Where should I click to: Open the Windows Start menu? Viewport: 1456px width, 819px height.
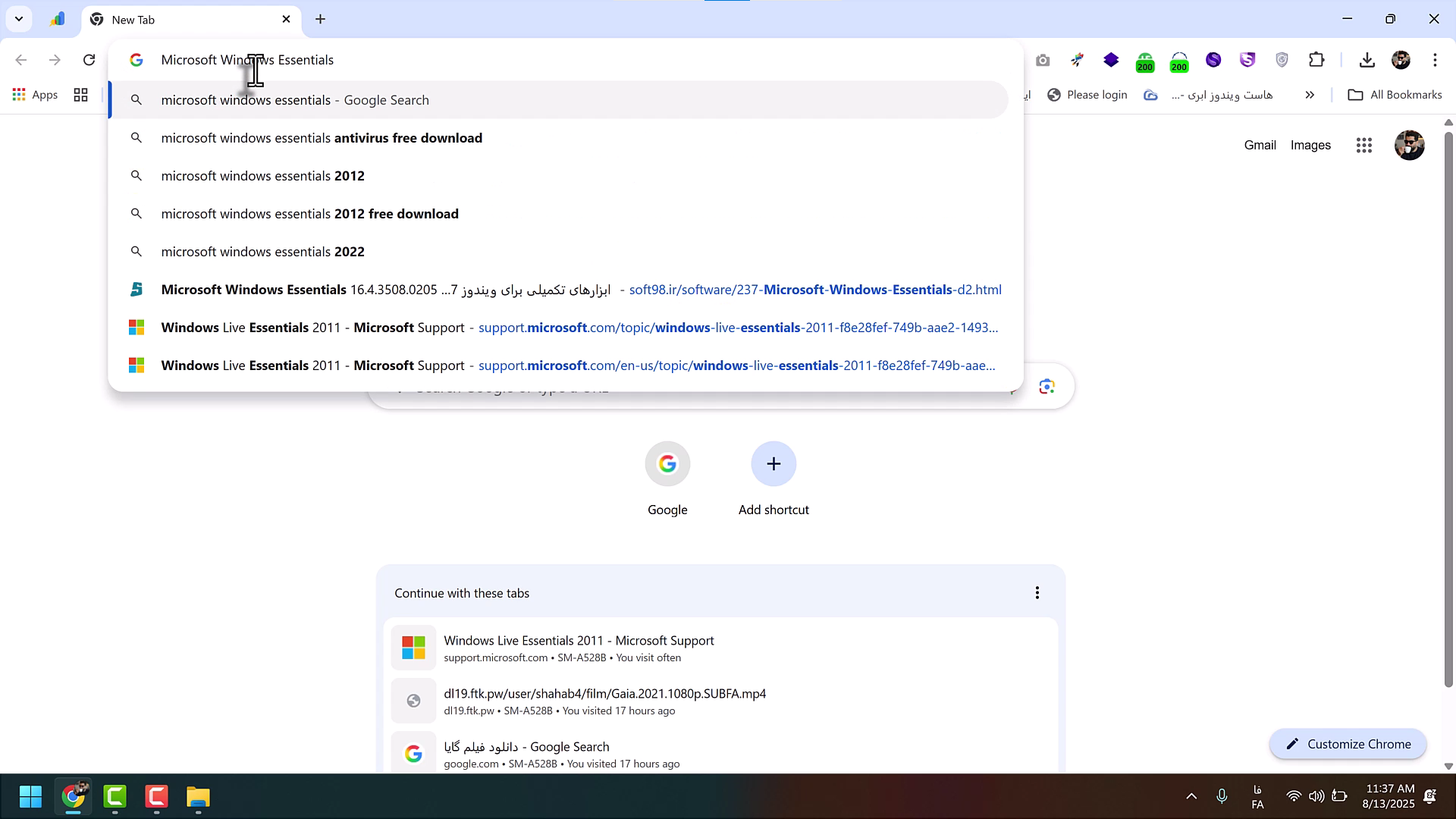(30, 796)
